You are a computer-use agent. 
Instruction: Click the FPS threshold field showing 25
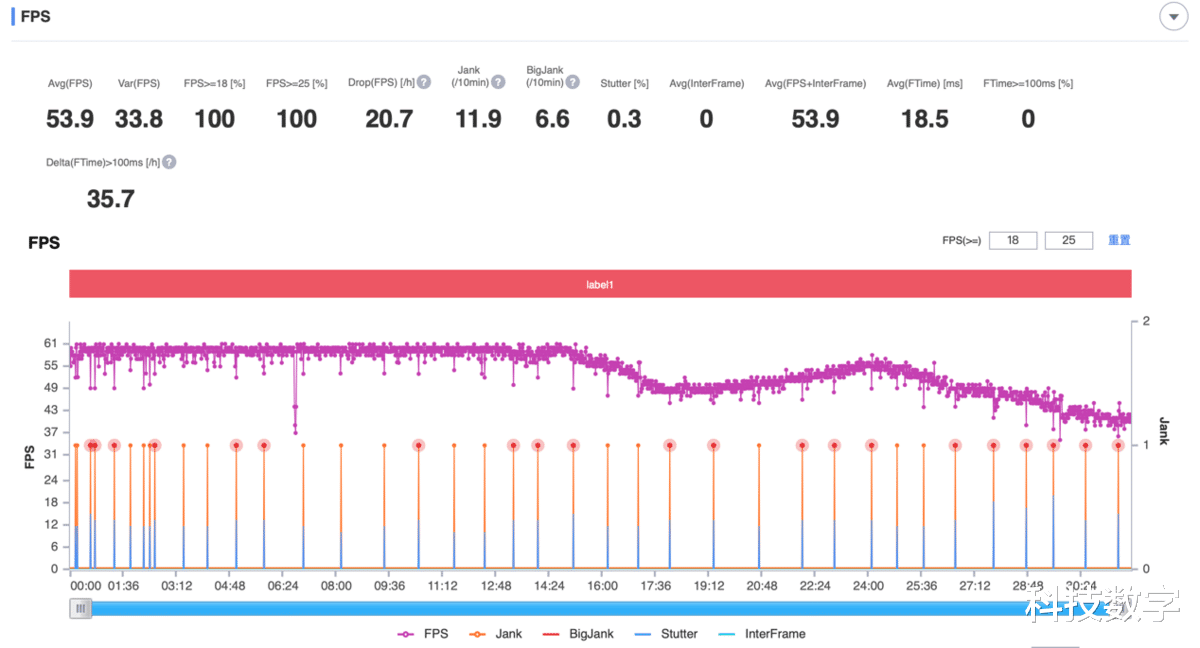(1068, 241)
